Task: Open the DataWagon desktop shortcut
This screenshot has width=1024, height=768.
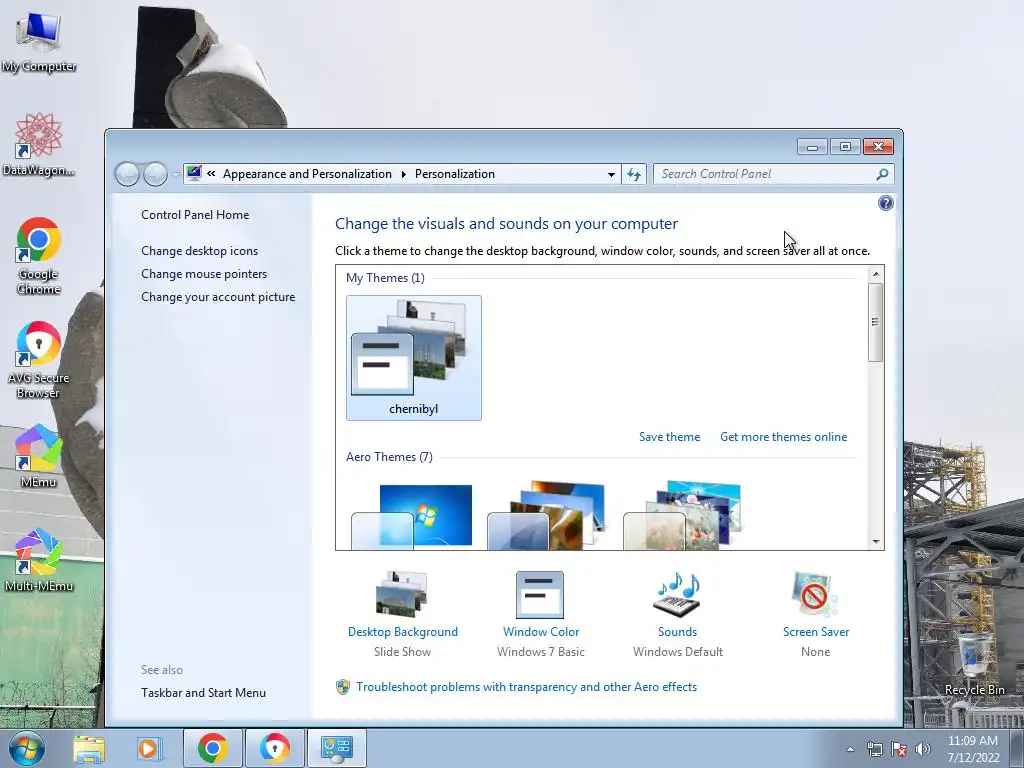Action: pyautogui.click(x=39, y=144)
